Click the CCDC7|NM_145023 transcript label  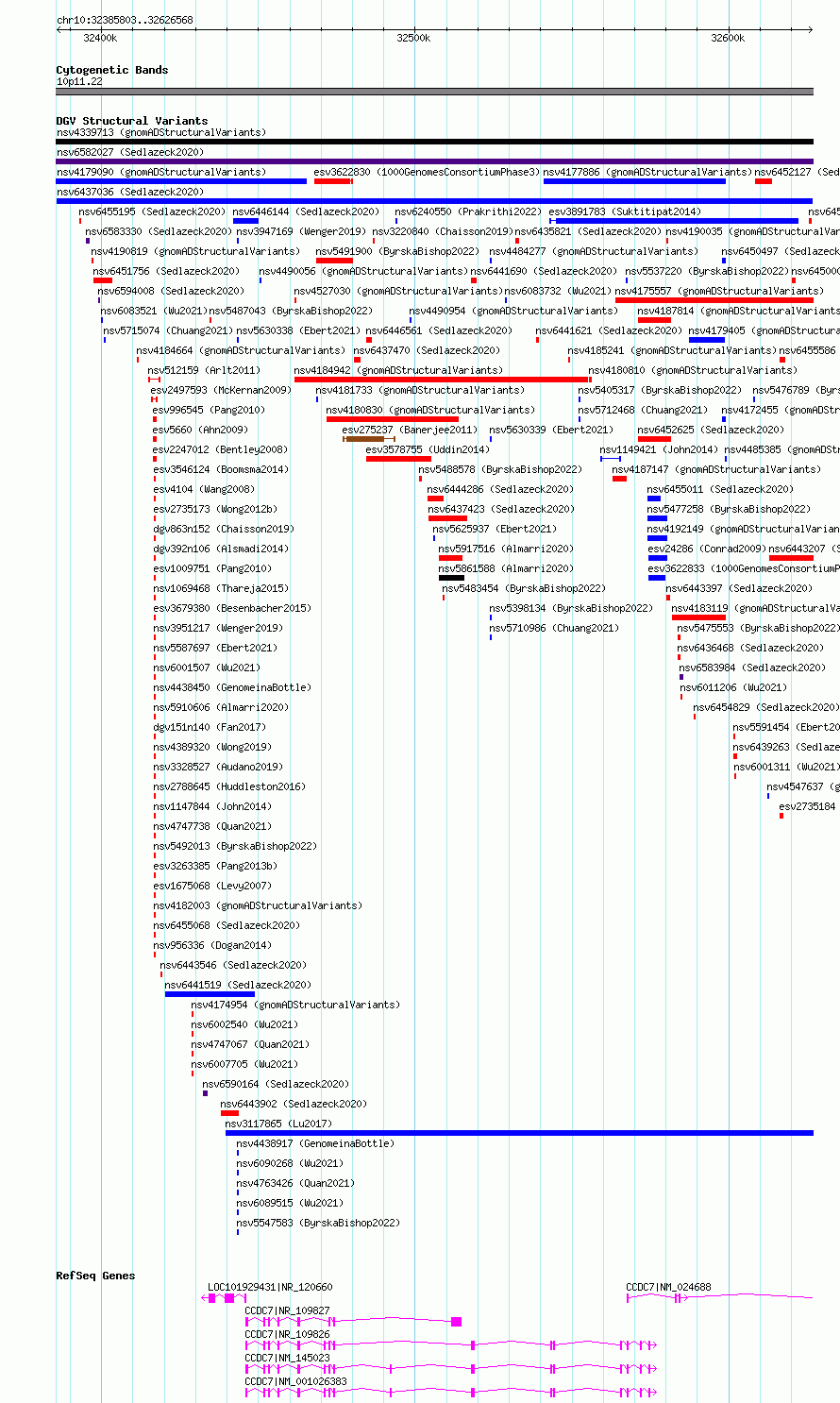tap(288, 1358)
